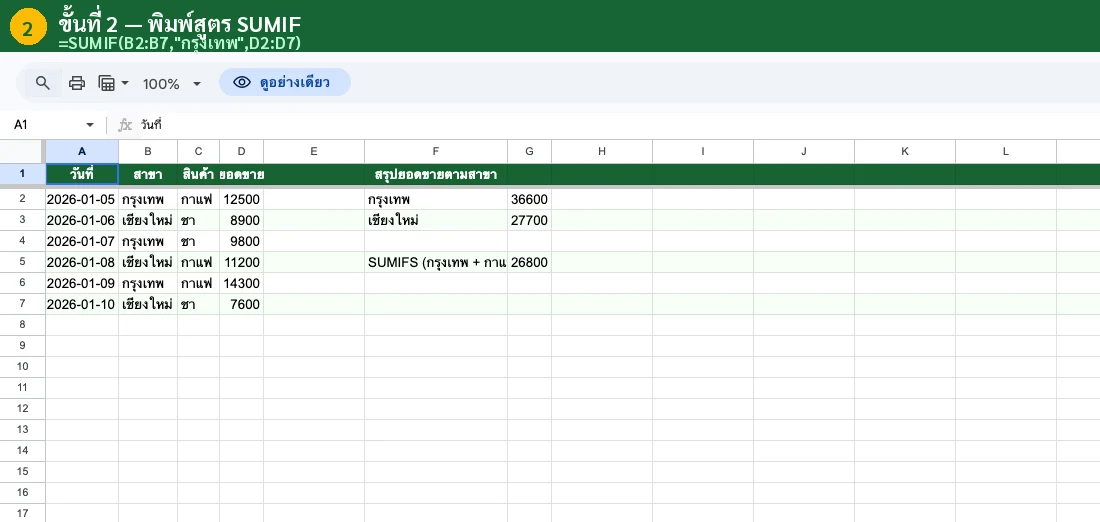Viewport: 1100px width, 522px height.
Task: Open the filter views table icon
Action: 113,83
